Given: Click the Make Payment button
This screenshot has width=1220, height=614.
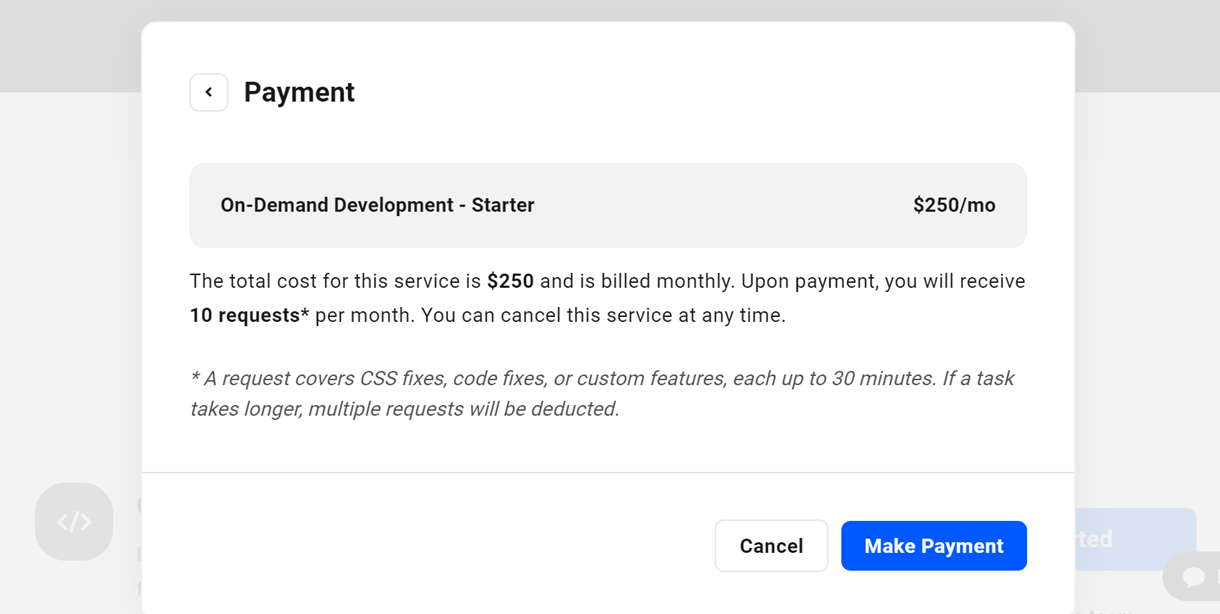Looking at the screenshot, I should 933,546.
